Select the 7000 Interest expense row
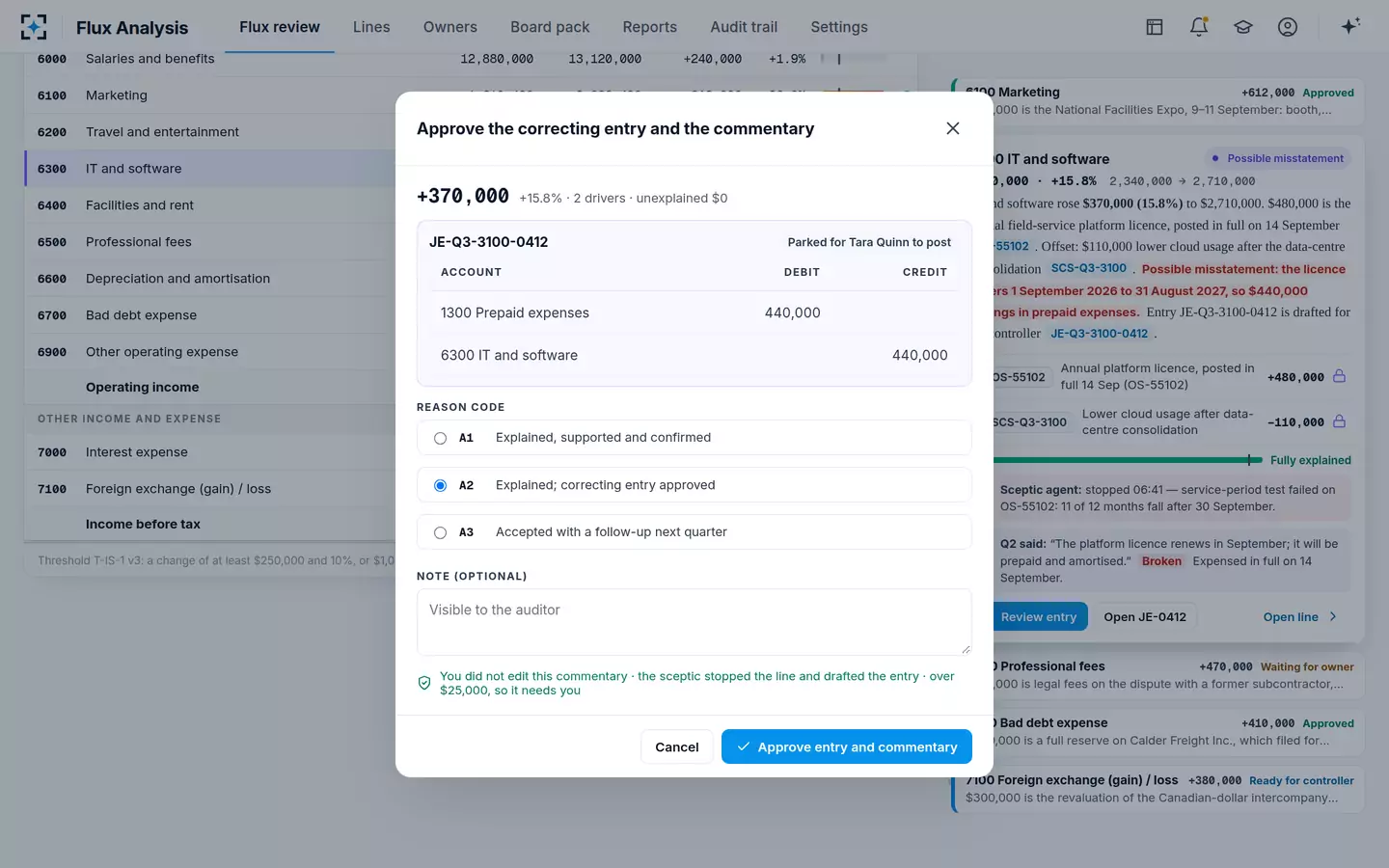 [210, 452]
